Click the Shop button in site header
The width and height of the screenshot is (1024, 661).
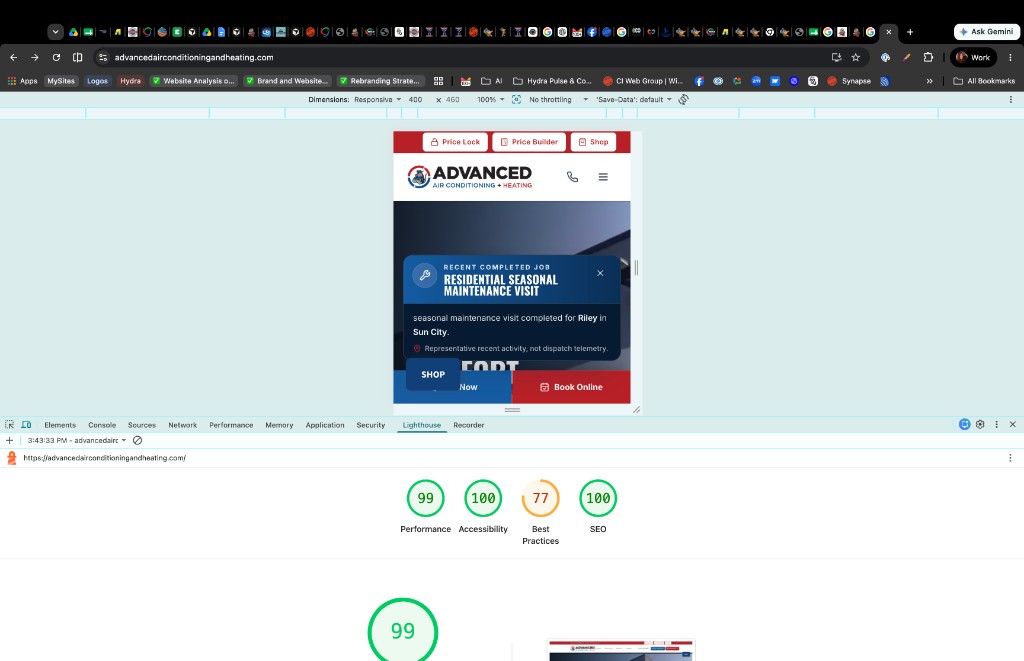pos(593,142)
